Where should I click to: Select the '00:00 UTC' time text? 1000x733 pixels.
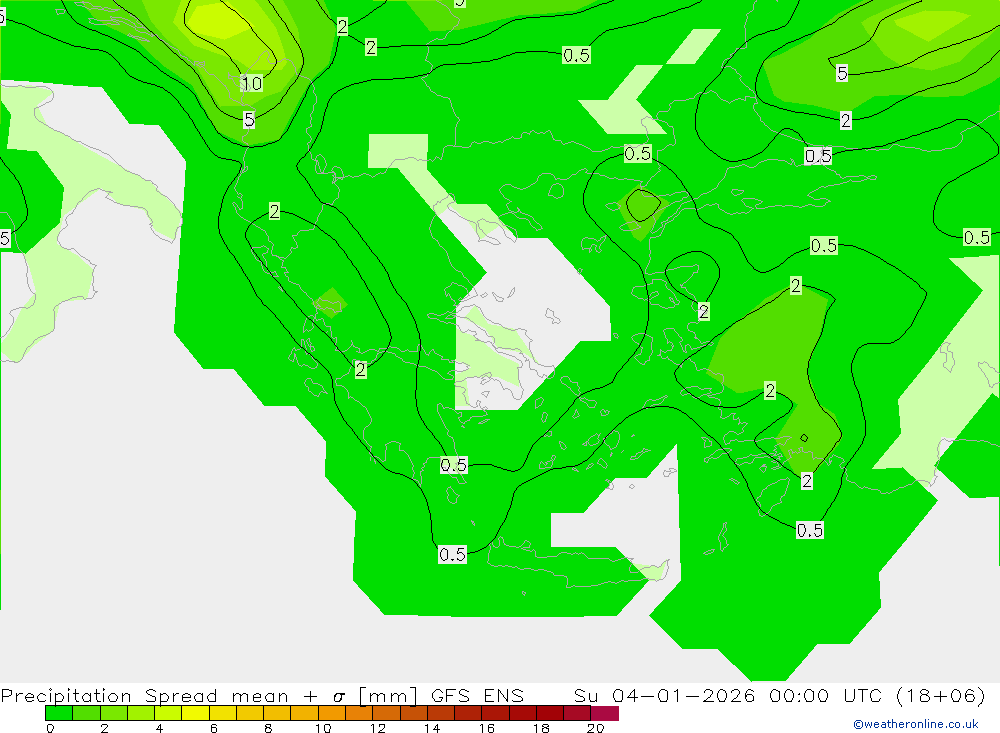(x=825, y=695)
